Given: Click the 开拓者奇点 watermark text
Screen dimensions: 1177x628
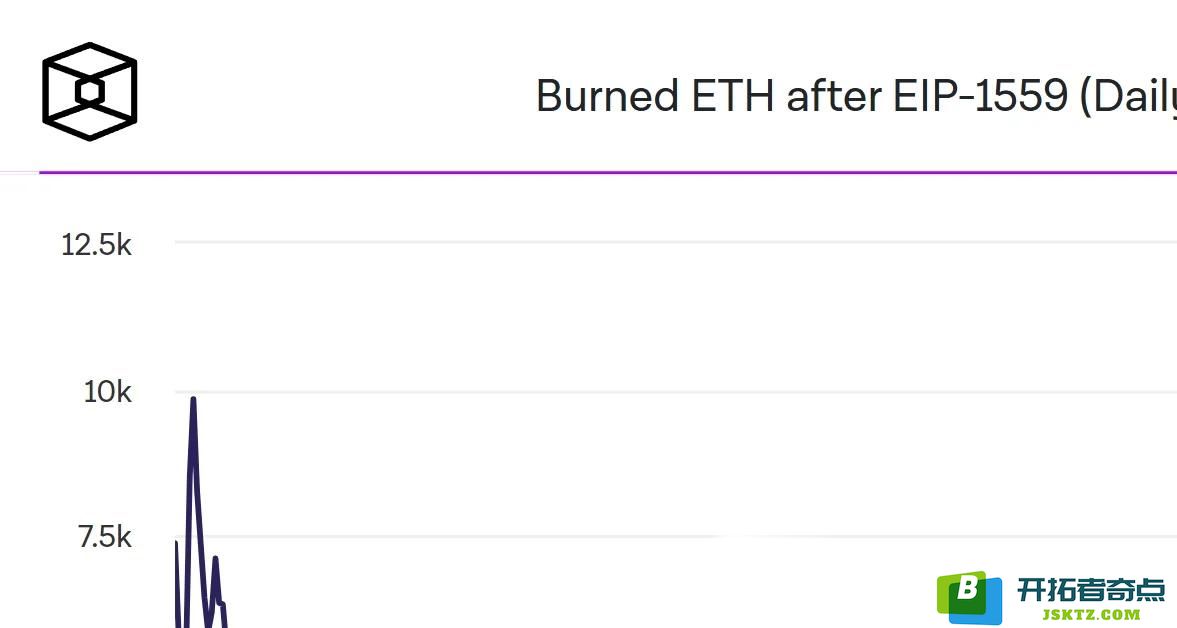Looking at the screenshot, I should tap(1091, 590).
